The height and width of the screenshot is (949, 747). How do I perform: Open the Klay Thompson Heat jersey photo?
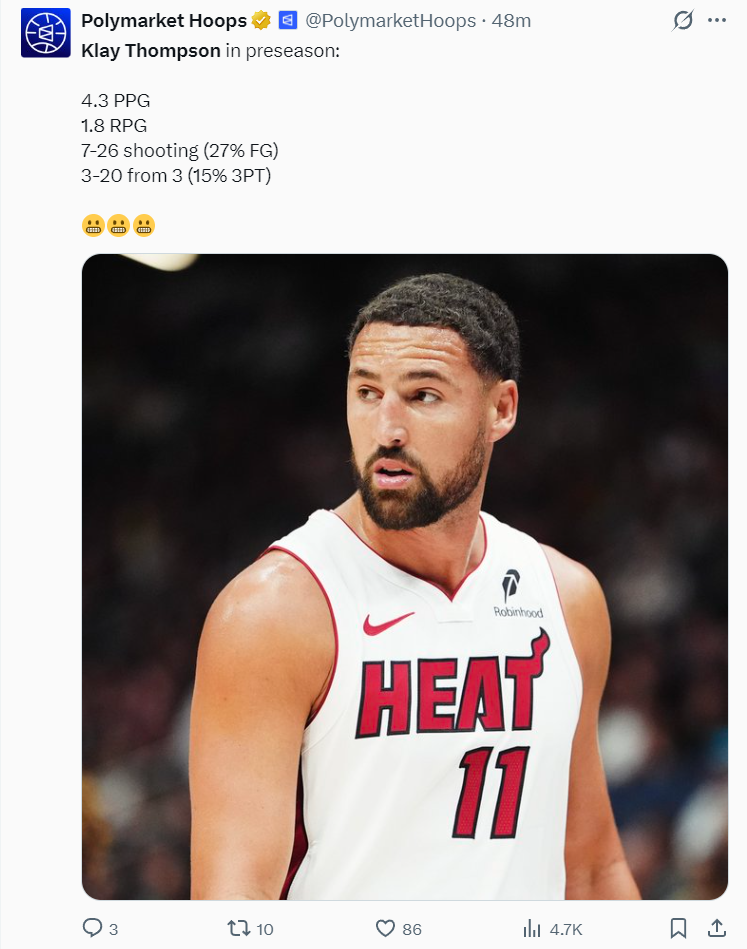pos(404,576)
